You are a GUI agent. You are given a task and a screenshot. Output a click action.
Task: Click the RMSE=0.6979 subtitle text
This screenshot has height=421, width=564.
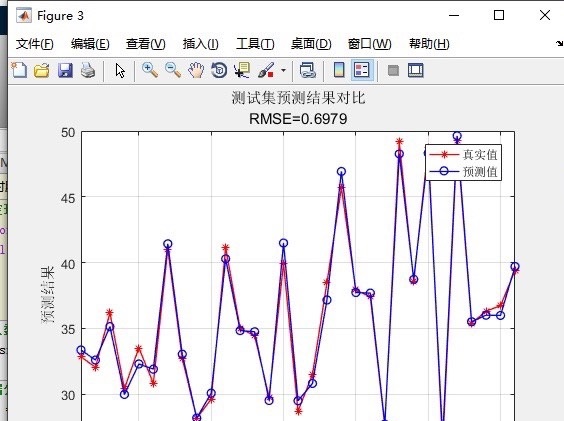click(x=298, y=119)
